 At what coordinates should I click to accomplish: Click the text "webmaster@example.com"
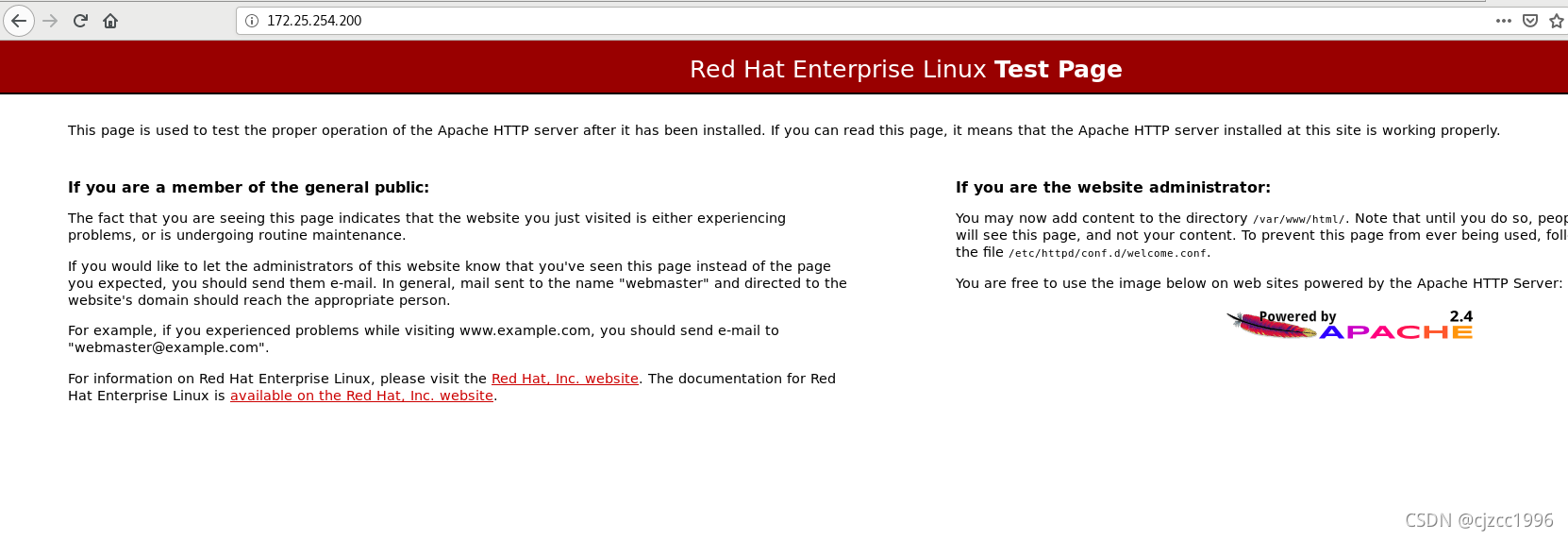(166, 347)
